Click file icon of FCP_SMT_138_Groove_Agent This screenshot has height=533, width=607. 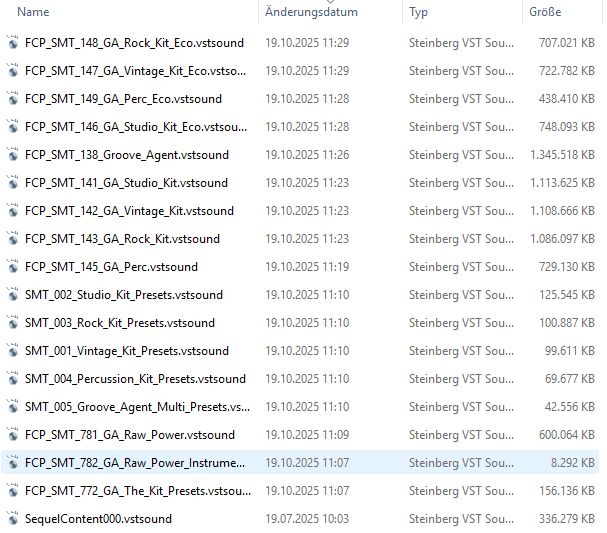point(13,155)
